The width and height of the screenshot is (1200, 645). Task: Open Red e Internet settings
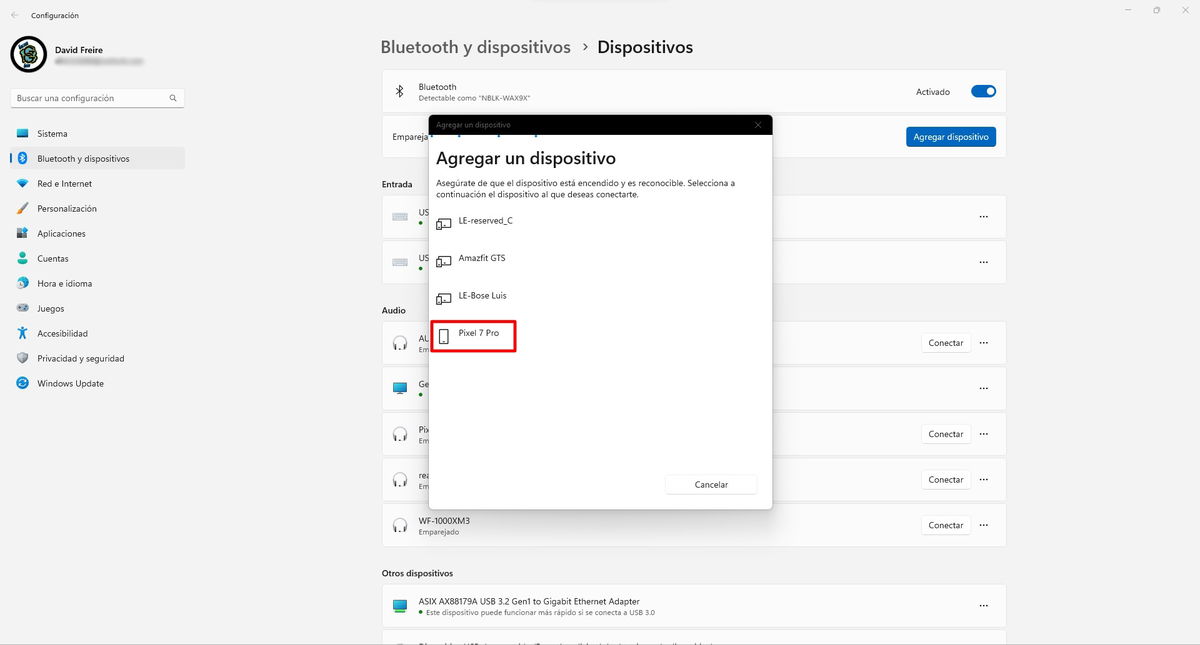point(64,184)
